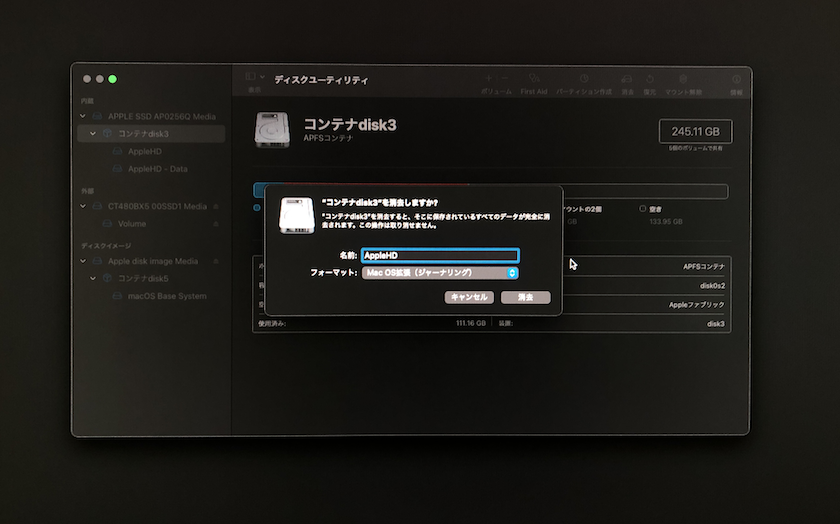840x524 pixels.
Task: Click the minus delete-volume icon in the toolbar
Action: [505, 79]
